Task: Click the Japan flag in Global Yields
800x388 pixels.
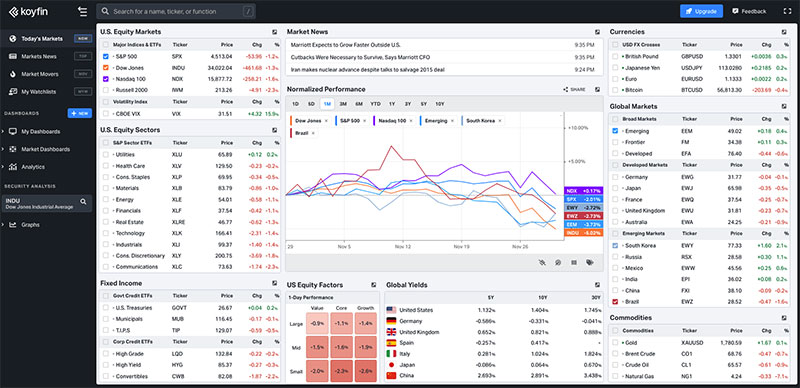Action: [x=391, y=365]
